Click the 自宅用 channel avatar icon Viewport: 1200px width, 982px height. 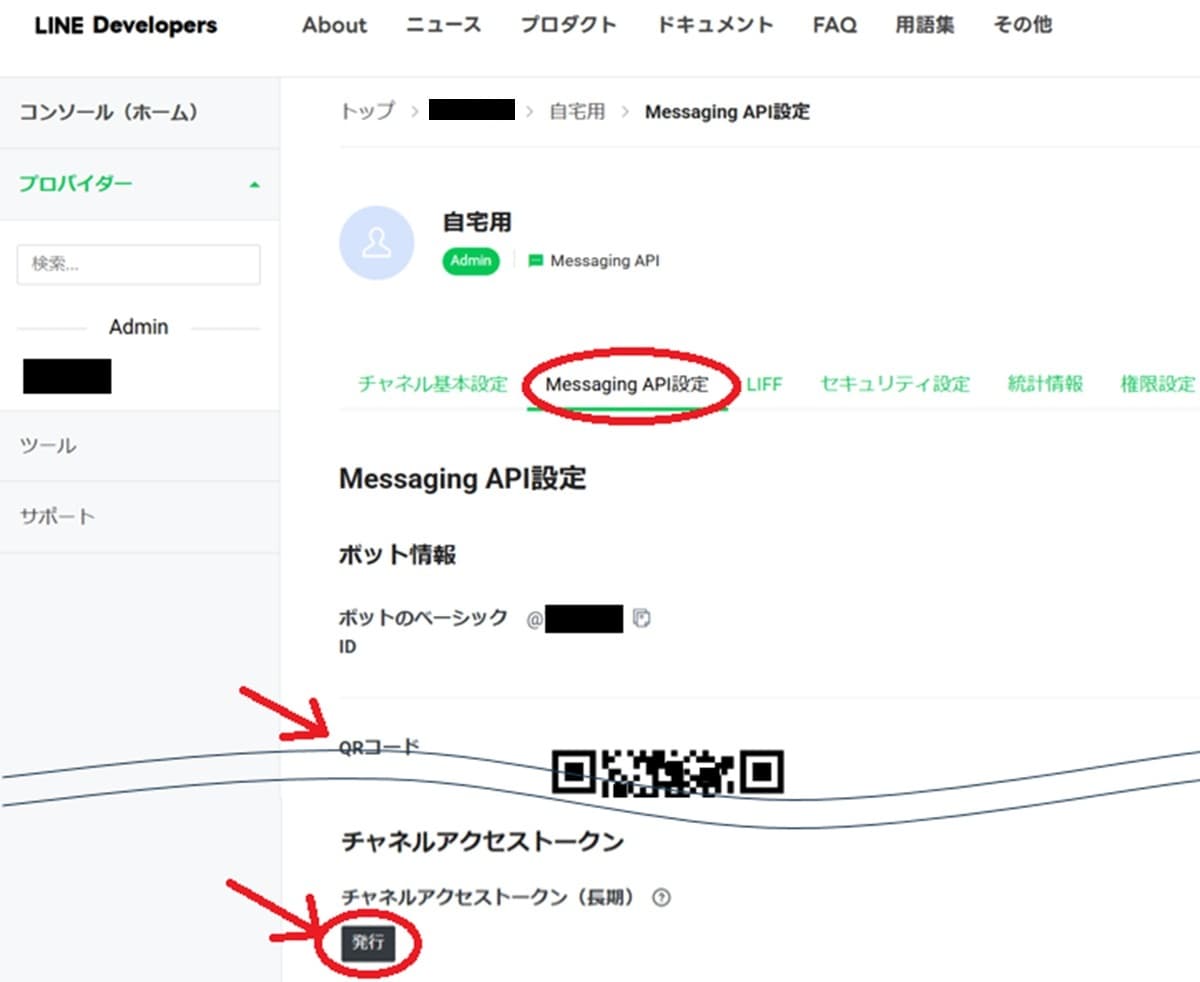[x=376, y=242]
